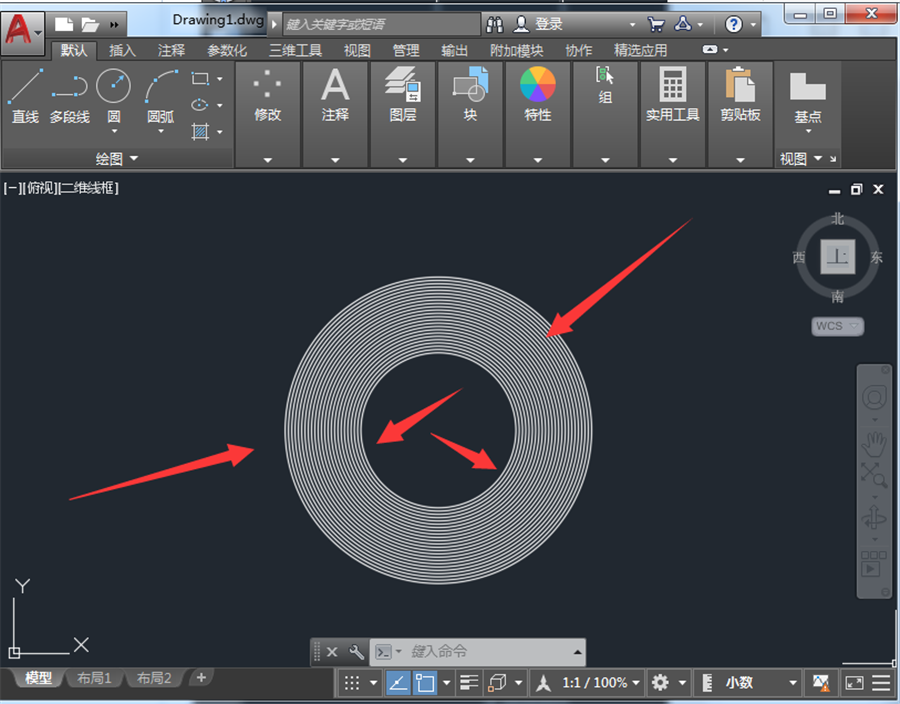Viewport: 900px width, 704px height.
Task: Switch to the 3D Tools (三维工具) tab
Action: point(295,50)
